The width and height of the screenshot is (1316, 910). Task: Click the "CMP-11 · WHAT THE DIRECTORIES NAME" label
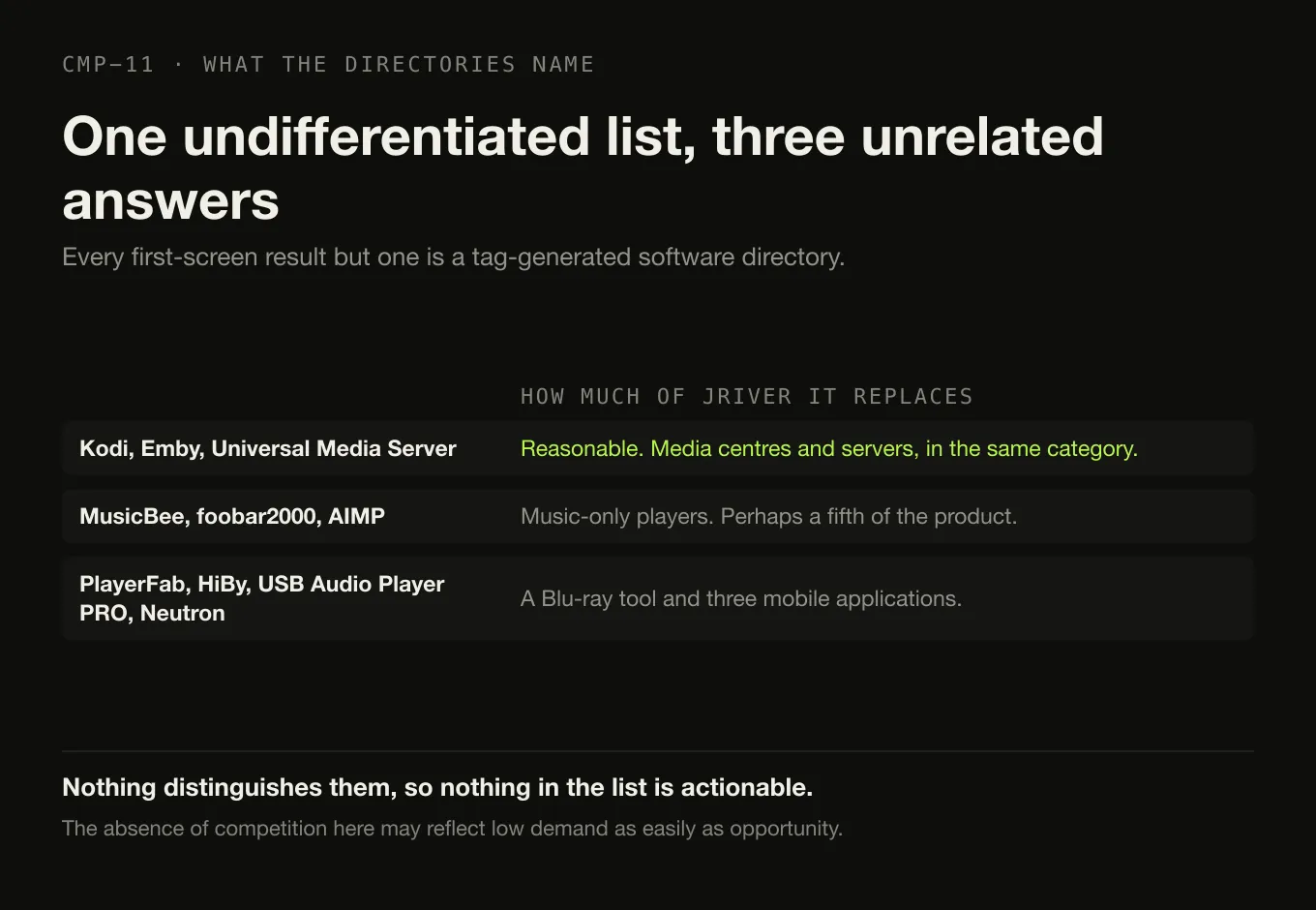point(328,65)
